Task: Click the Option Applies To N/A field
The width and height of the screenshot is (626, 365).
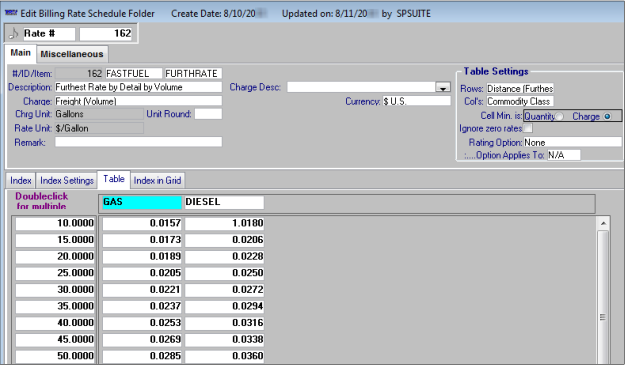Action: (x=564, y=155)
